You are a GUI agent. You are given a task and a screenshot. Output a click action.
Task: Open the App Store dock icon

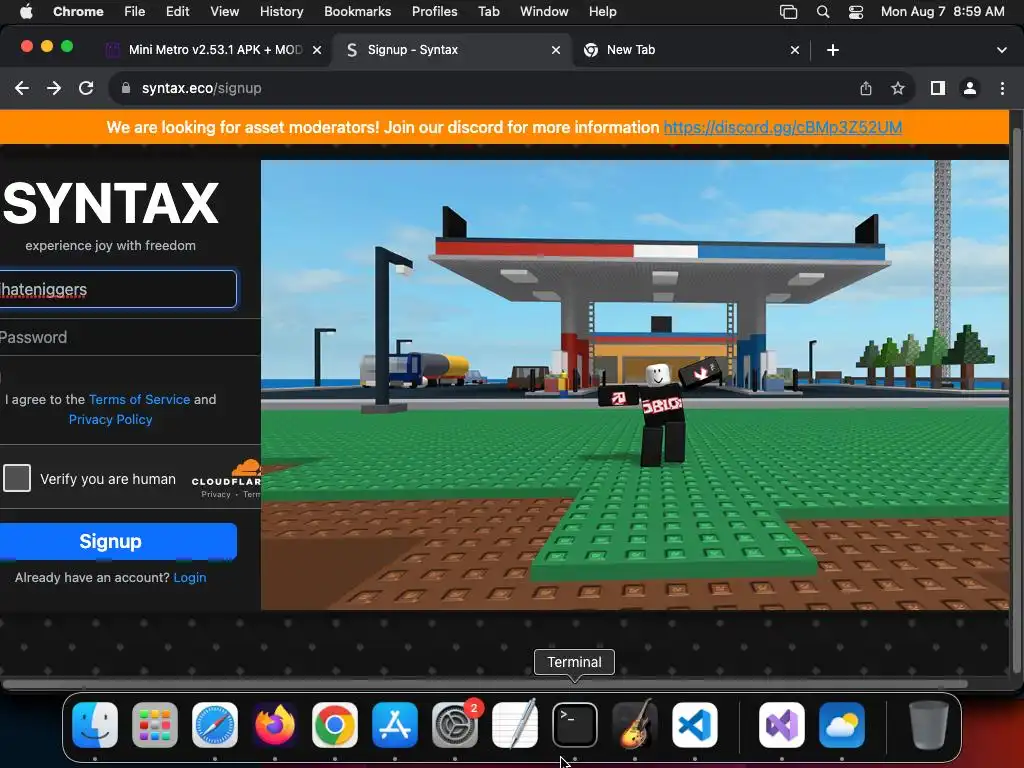click(x=395, y=725)
